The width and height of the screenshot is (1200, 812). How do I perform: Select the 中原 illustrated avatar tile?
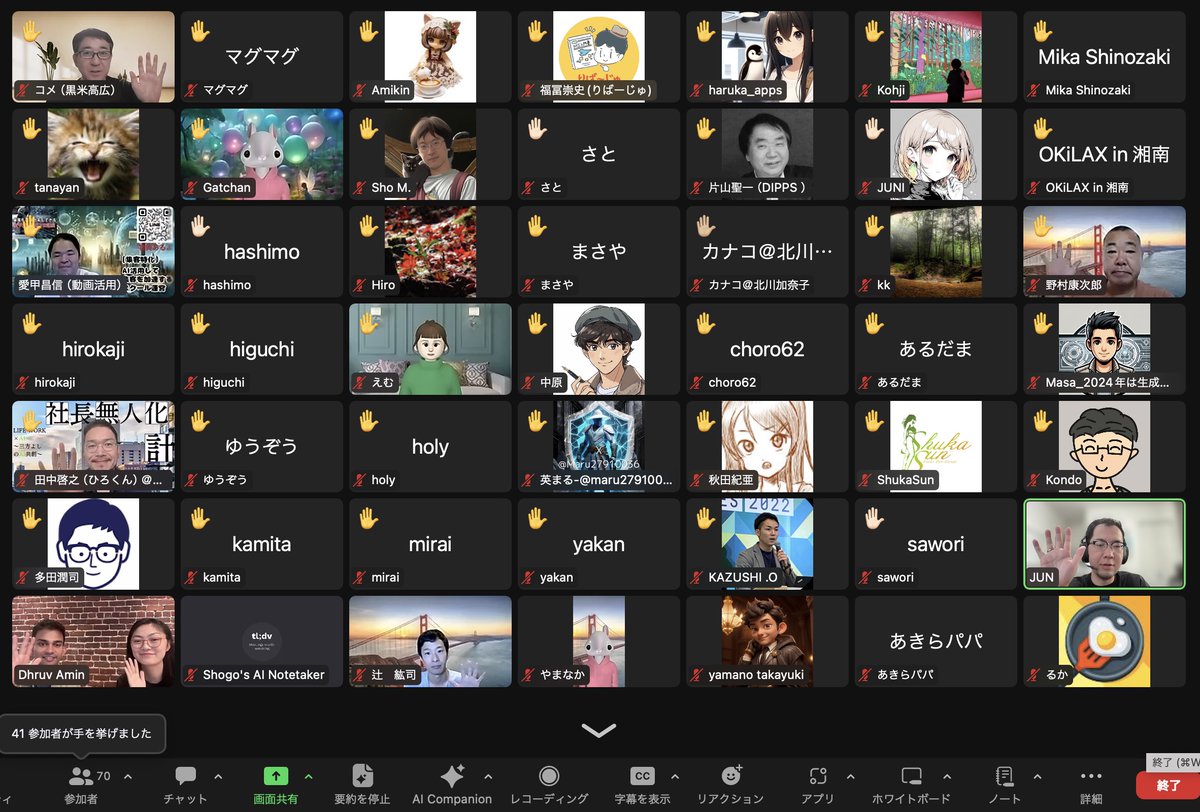pyautogui.click(x=599, y=349)
